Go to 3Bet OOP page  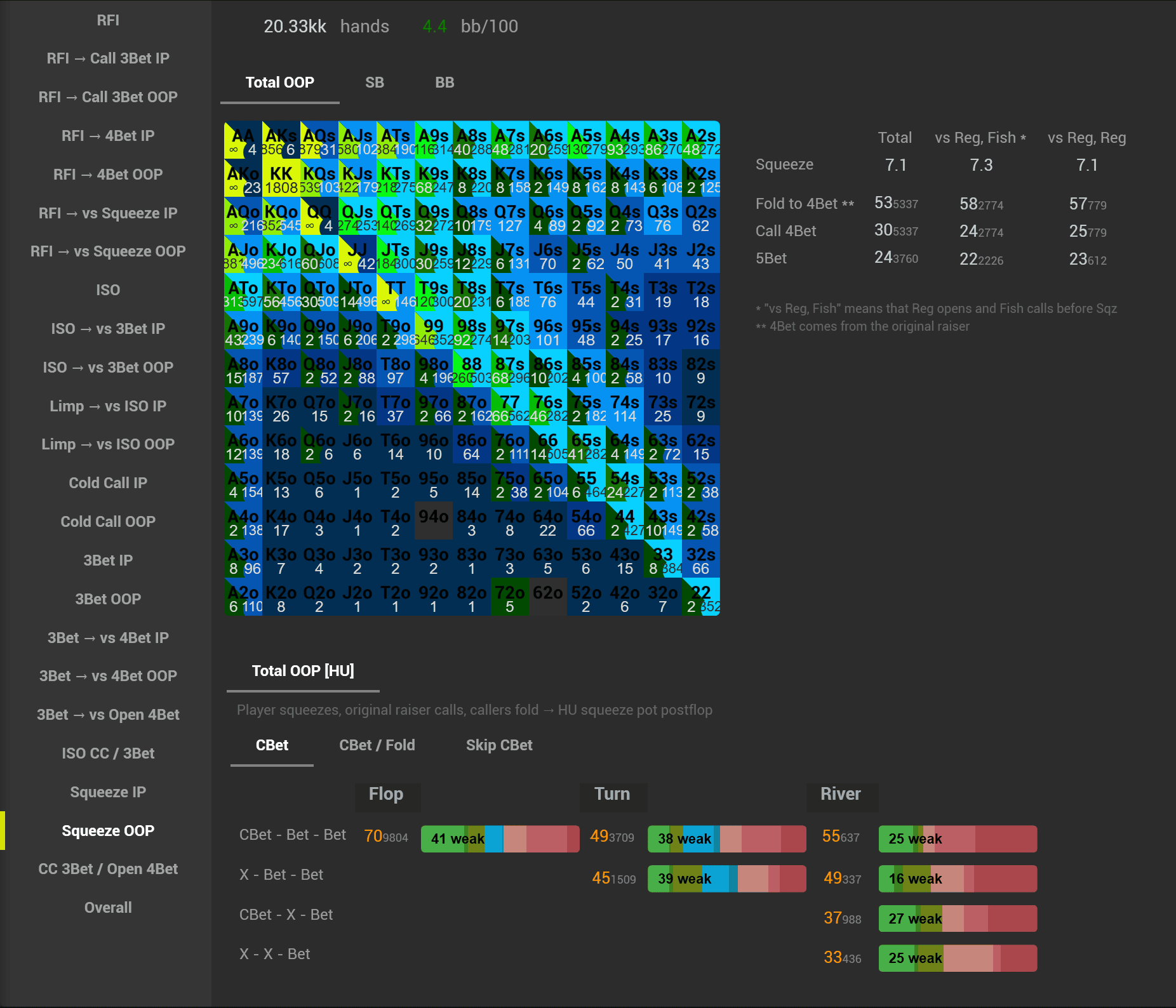pyautogui.click(x=108, y=599)
